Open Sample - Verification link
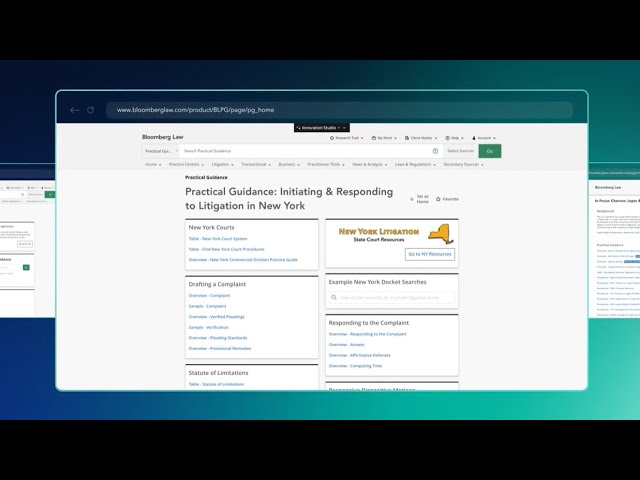640x480 pixels. (209, 327)
